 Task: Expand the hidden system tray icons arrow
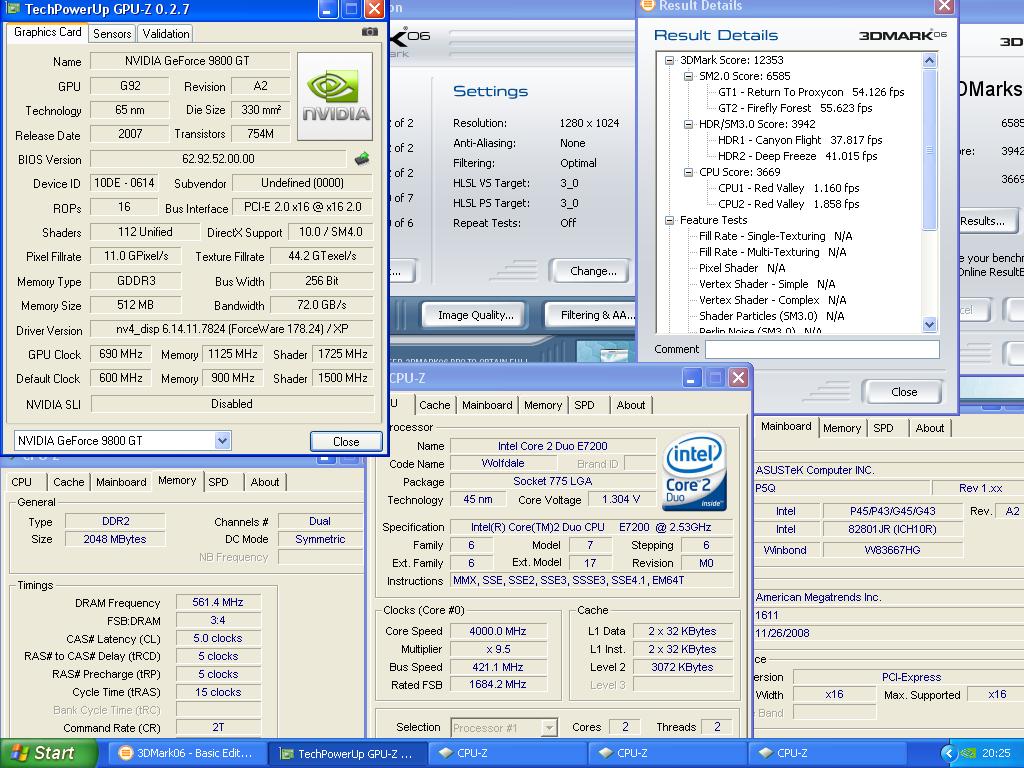(x=948, y=753)
